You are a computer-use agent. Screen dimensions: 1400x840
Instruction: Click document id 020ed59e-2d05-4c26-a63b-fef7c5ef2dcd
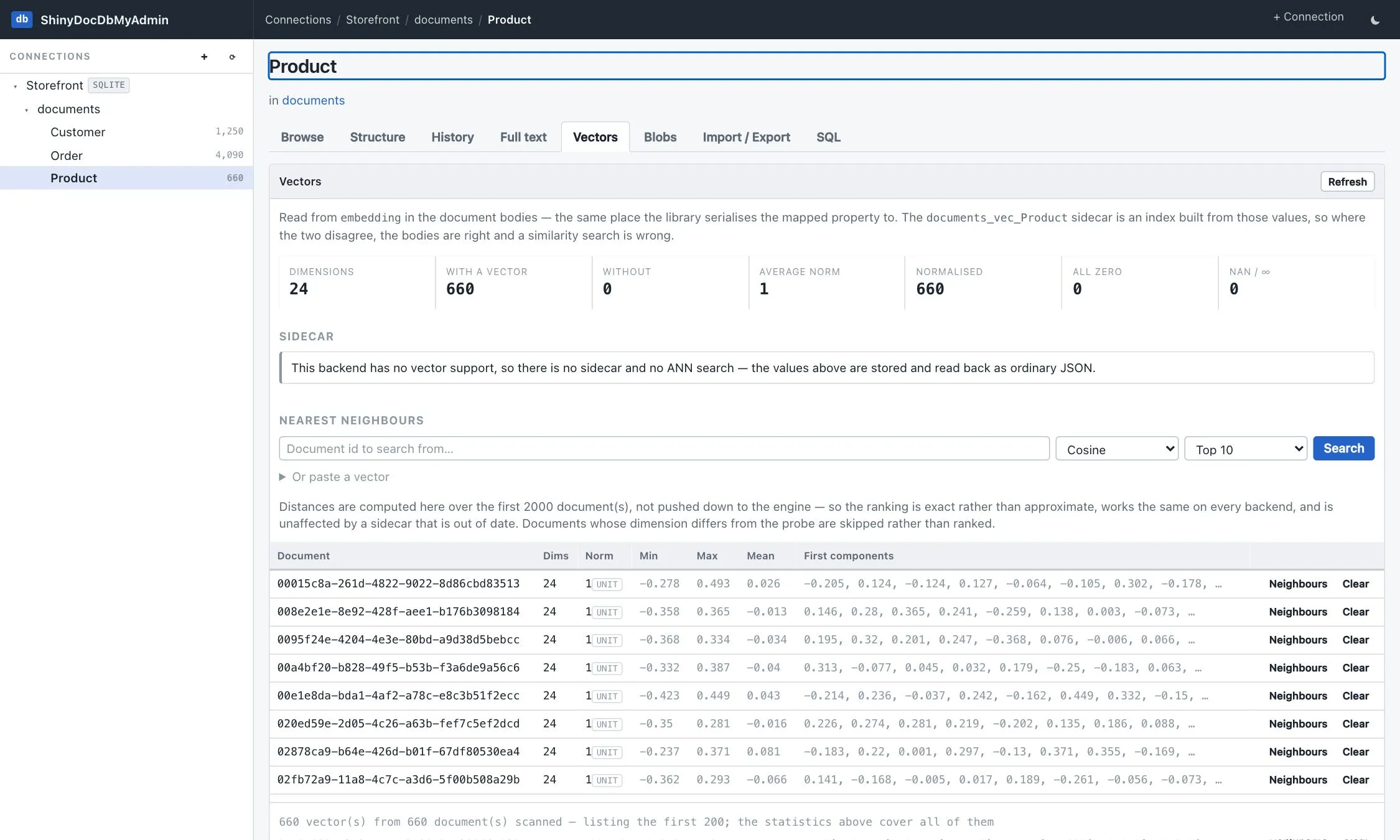click(x=398, y=724)
